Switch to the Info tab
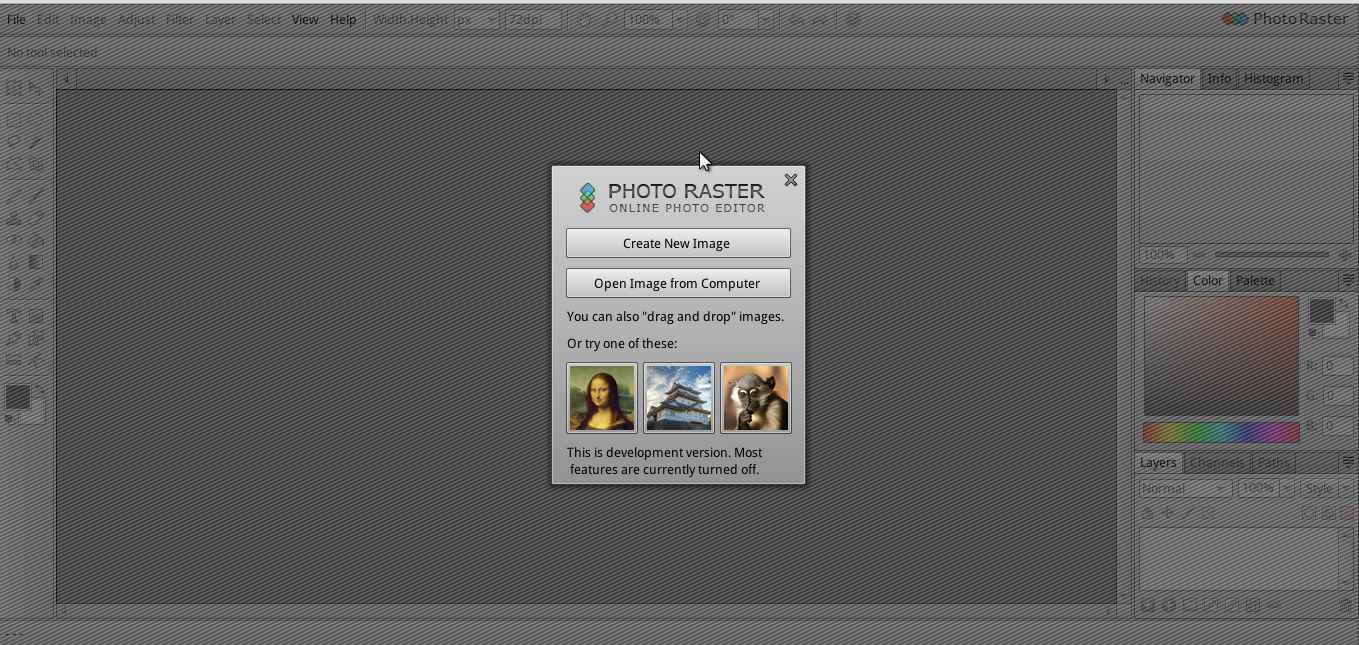Image resolution: width=1359 pixels, height=645 pixels. [x=1219, y=79]
